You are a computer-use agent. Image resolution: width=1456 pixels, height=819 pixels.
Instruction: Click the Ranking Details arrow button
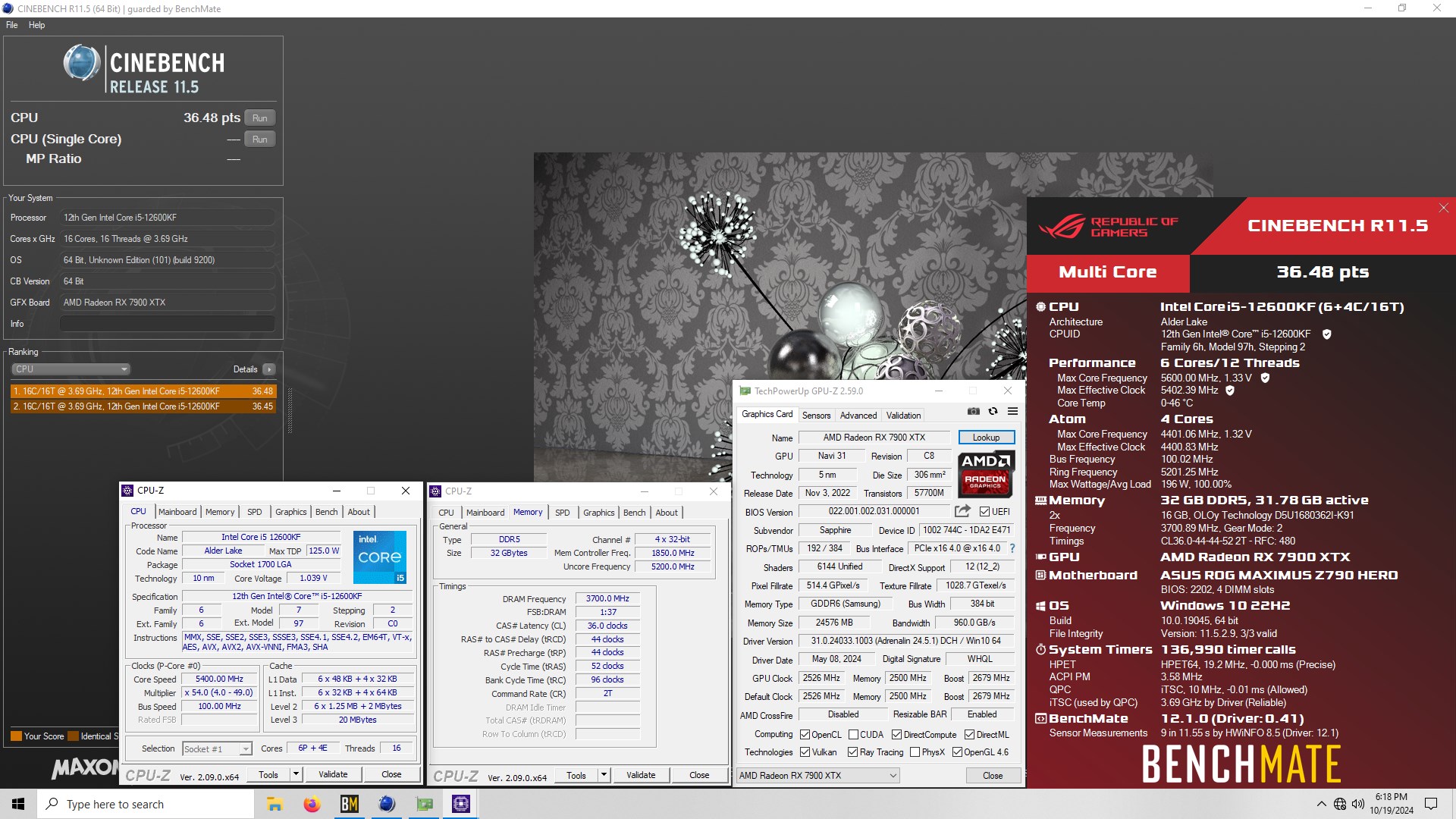click(269, 369)
